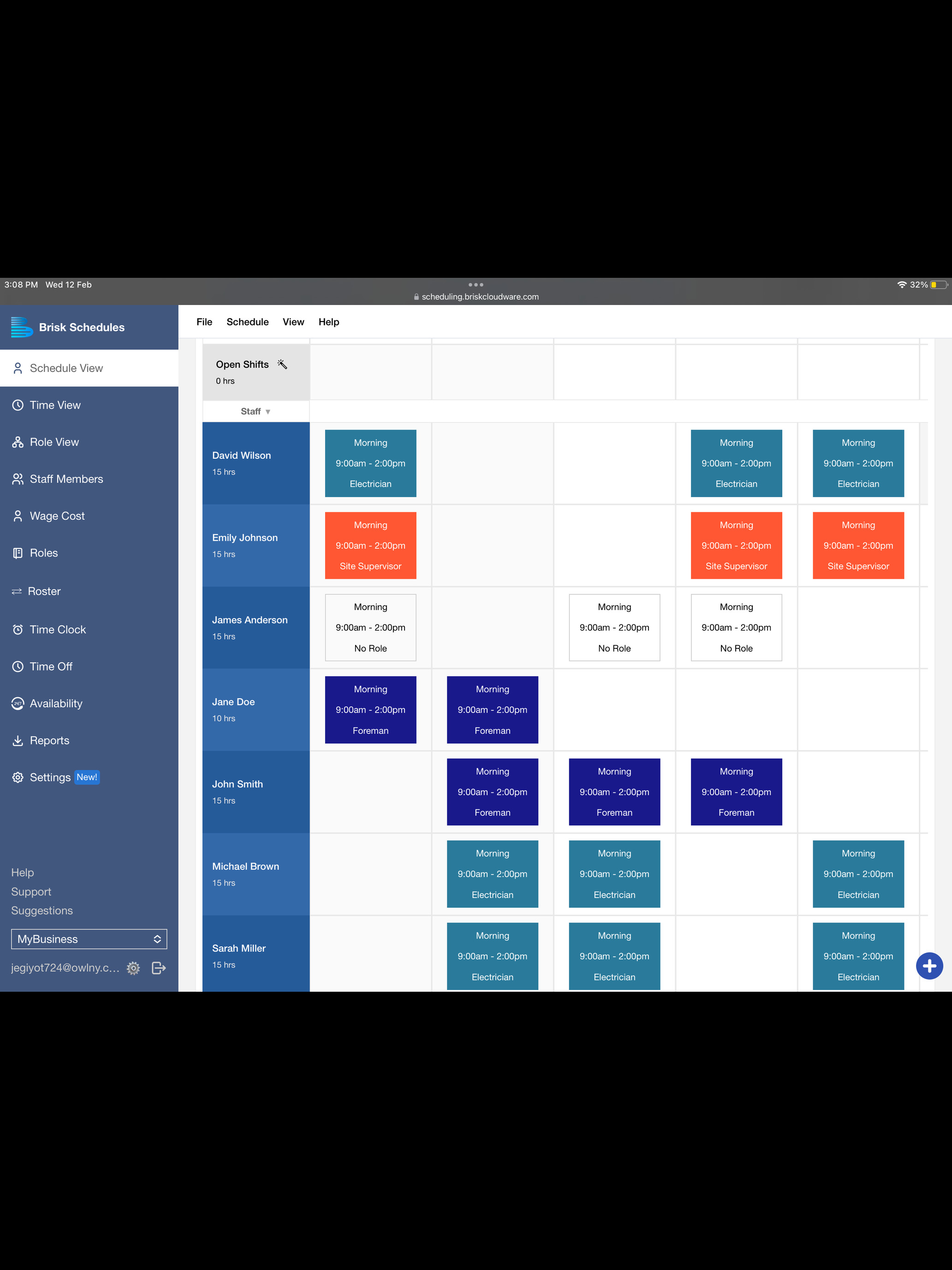The height and width of the screenshot is (1270, 952).
Task: Go to Schedule View
Action: click(x=89, y=368)
